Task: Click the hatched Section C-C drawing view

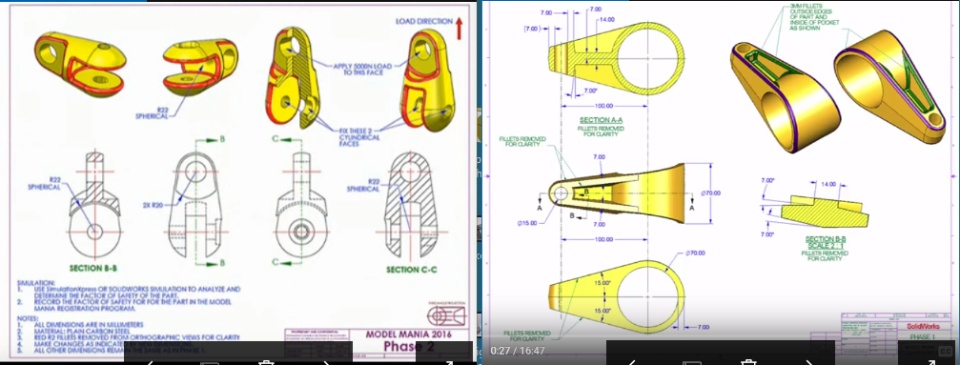Action: pyautogui.click(x=411, y=205)
